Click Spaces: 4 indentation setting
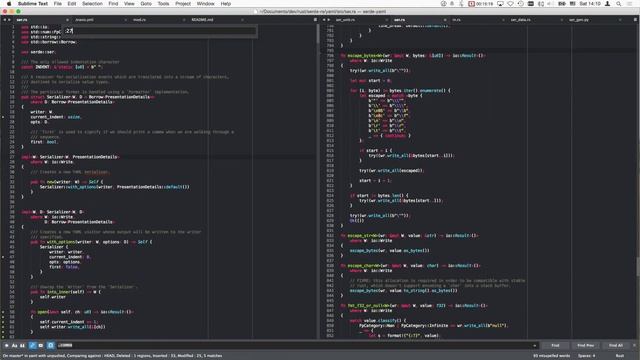The height and width of the screenshot is (360, 640). click(x=586, y=356)
